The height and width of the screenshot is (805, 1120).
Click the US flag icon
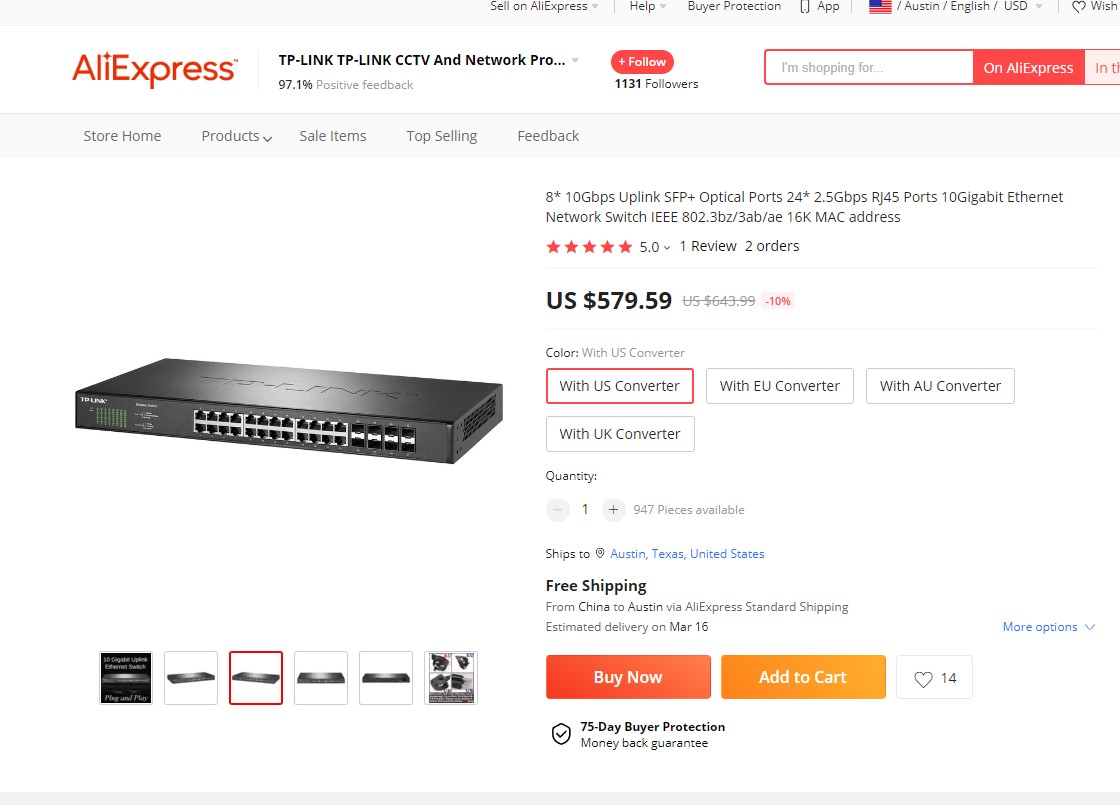pos(880,6)
